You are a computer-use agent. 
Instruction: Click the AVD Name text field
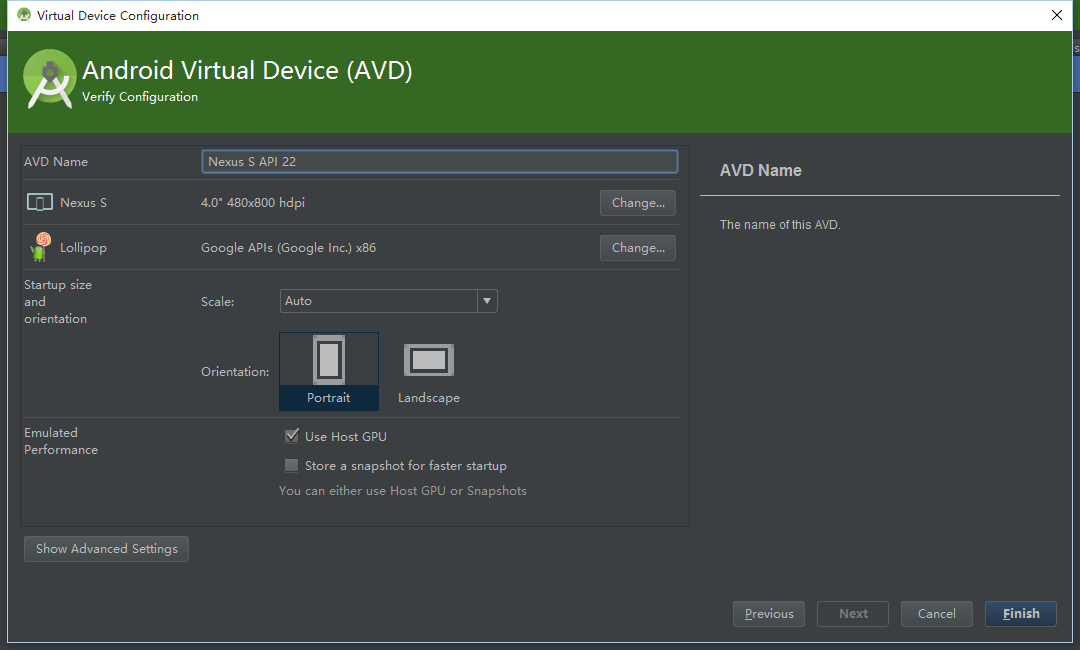point(440,162)
